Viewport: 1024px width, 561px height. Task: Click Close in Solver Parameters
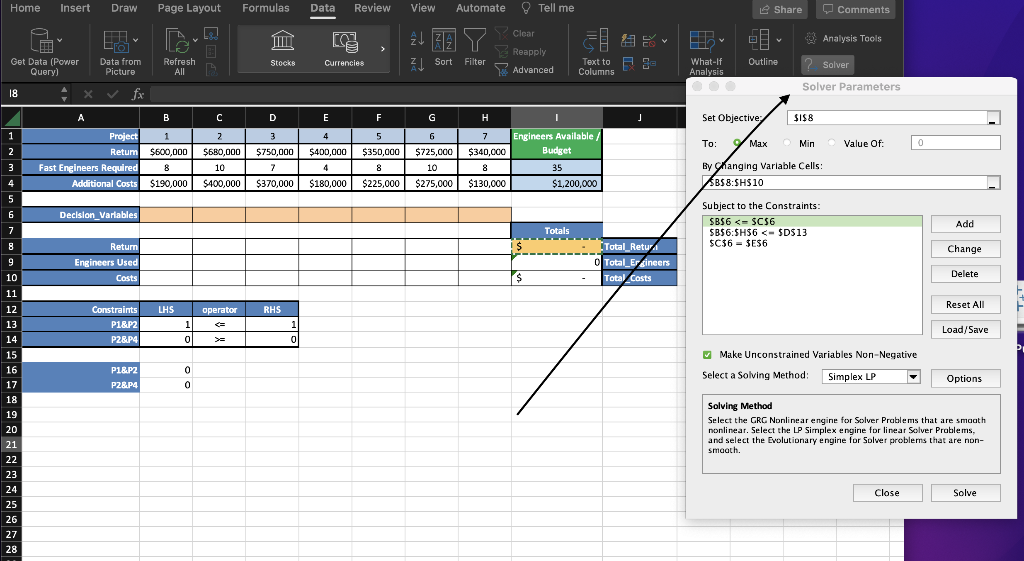pos(888,493)
